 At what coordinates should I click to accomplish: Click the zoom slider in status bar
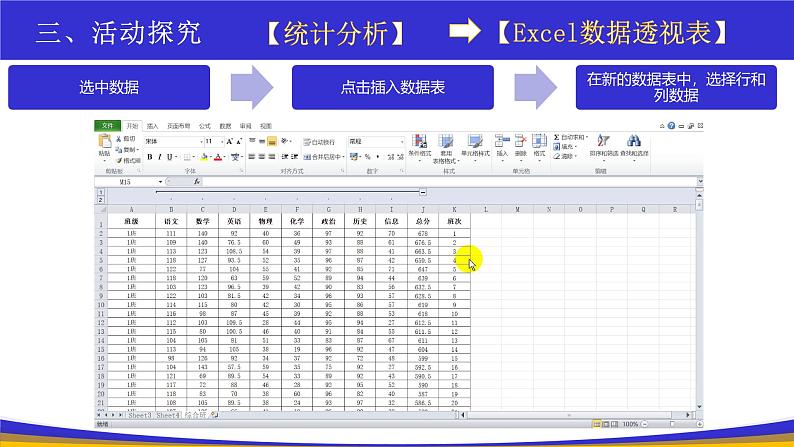pyautogui.click(x=672, y=424)
